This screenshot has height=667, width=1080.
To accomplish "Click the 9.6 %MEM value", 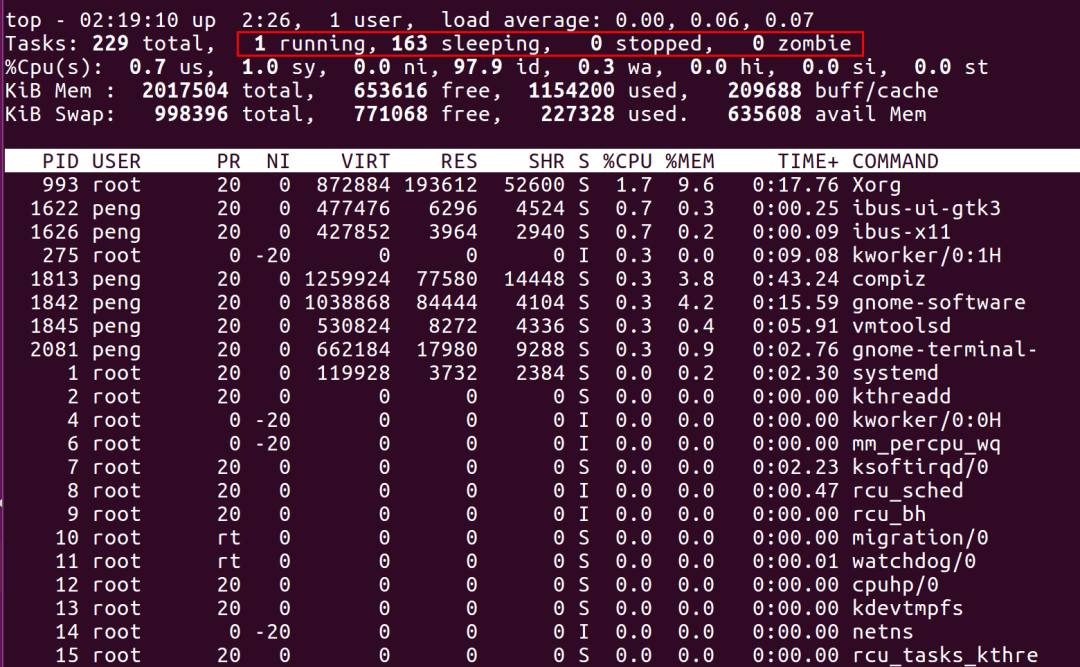I will (x=695, y=185).
